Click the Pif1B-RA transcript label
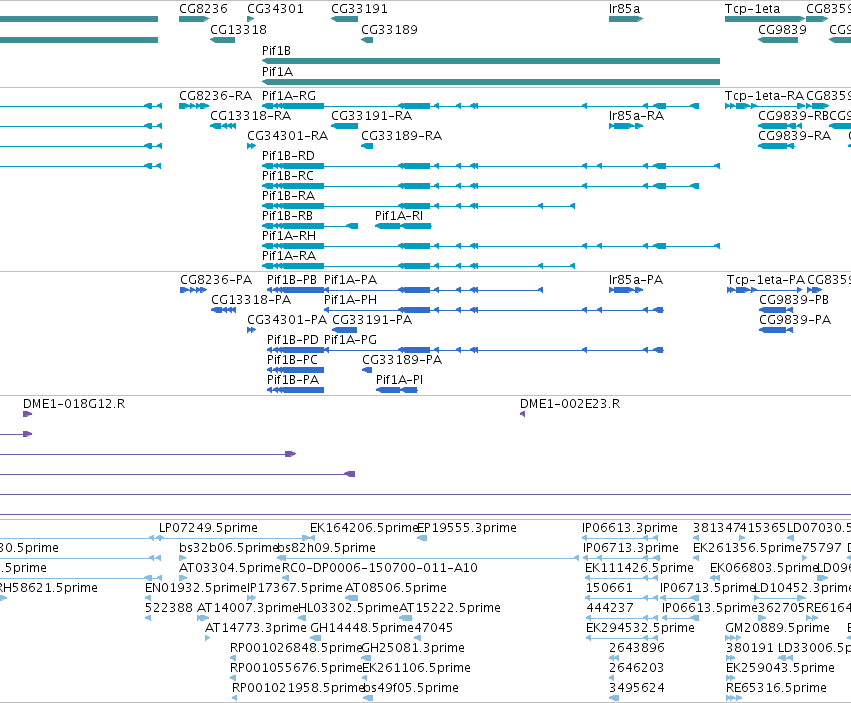Screen dimensions: 851x703 (288, 195)
